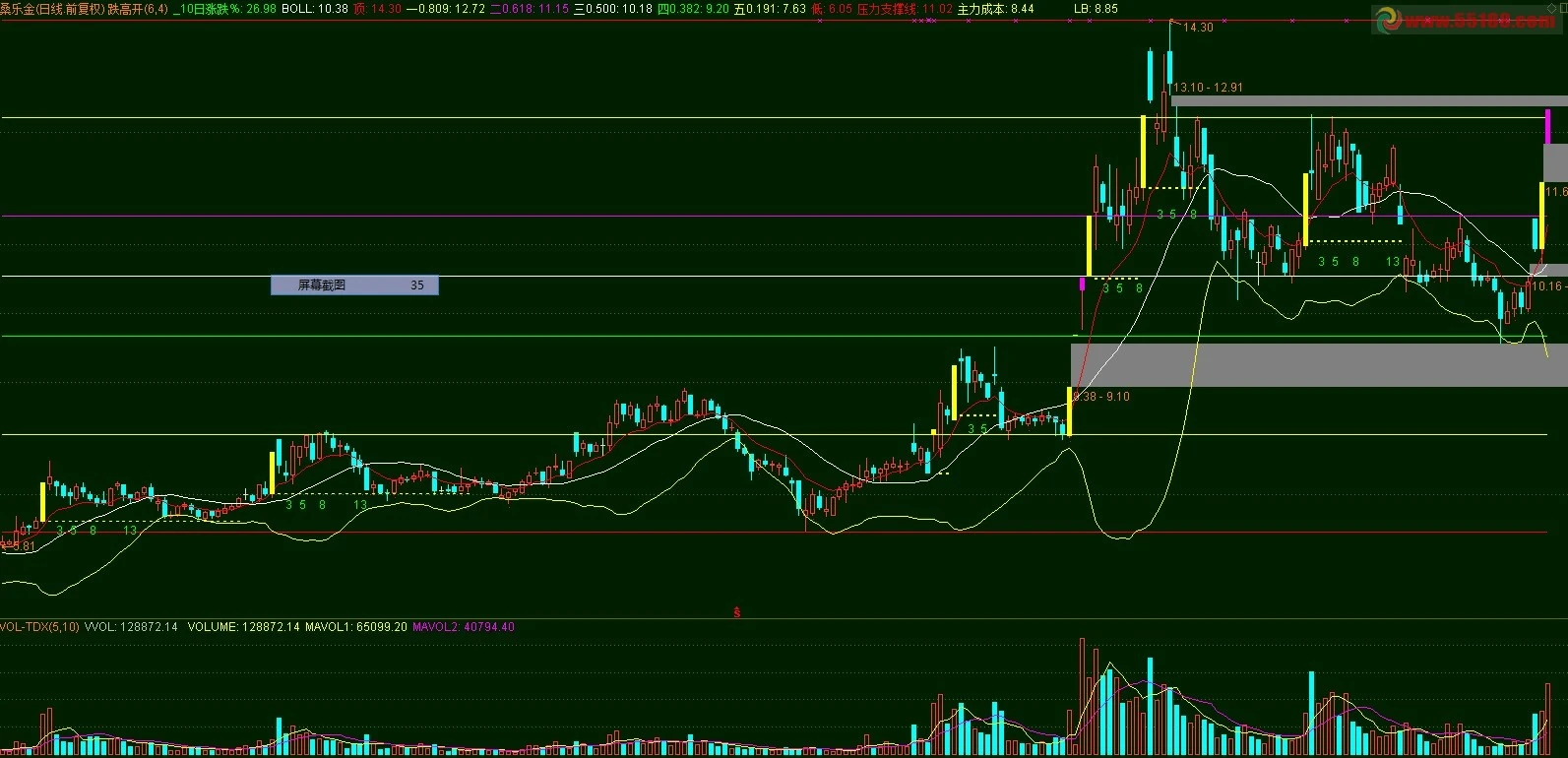Click the 8.38 - 9.10 gap label

1101,397
